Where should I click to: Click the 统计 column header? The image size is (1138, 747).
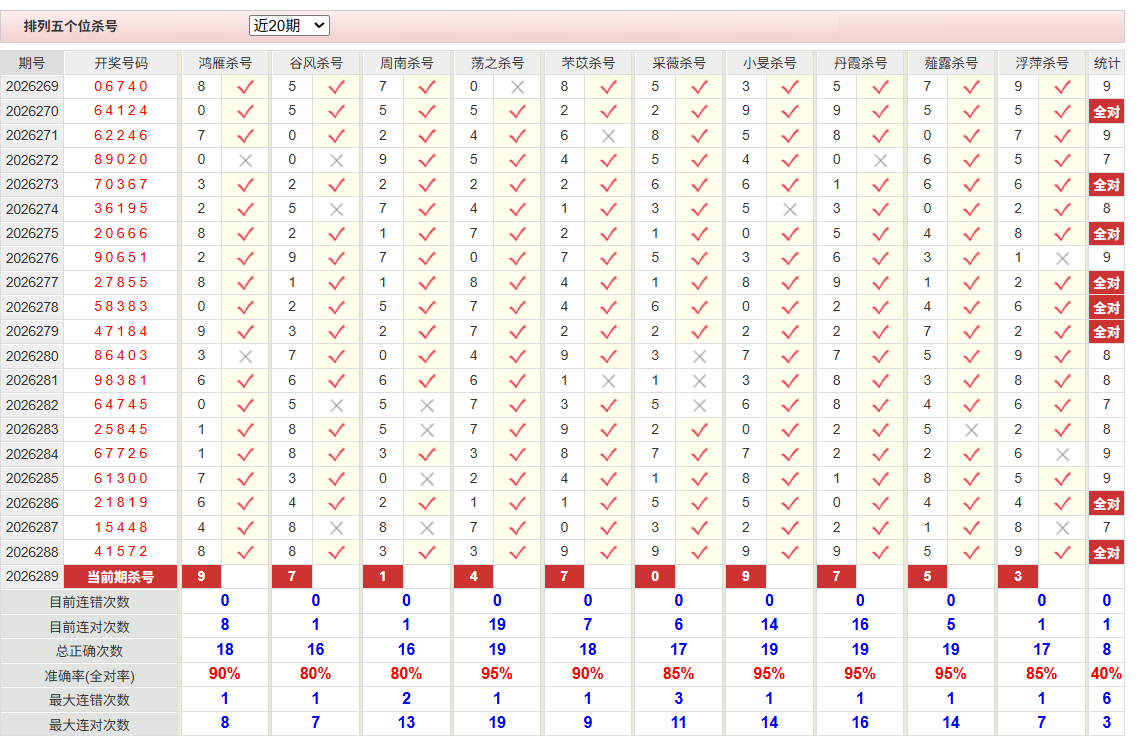point(1106,63)
